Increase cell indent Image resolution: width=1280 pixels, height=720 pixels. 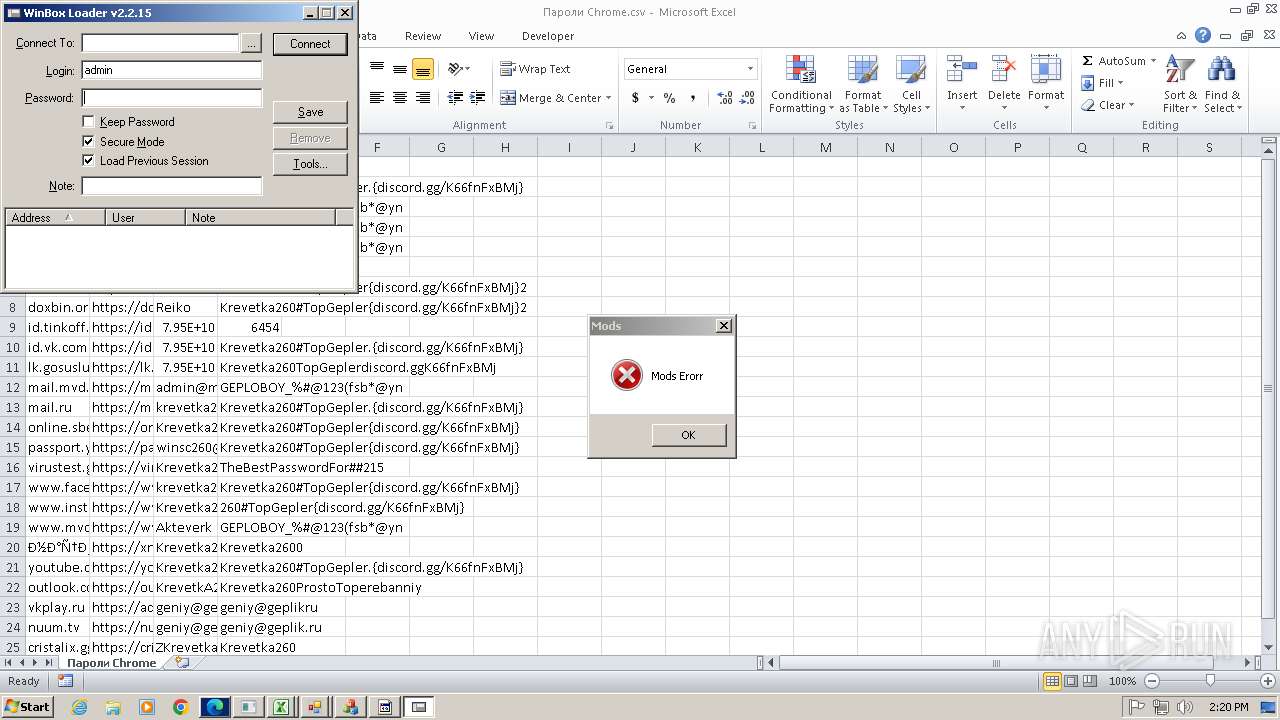click(478, 98)
